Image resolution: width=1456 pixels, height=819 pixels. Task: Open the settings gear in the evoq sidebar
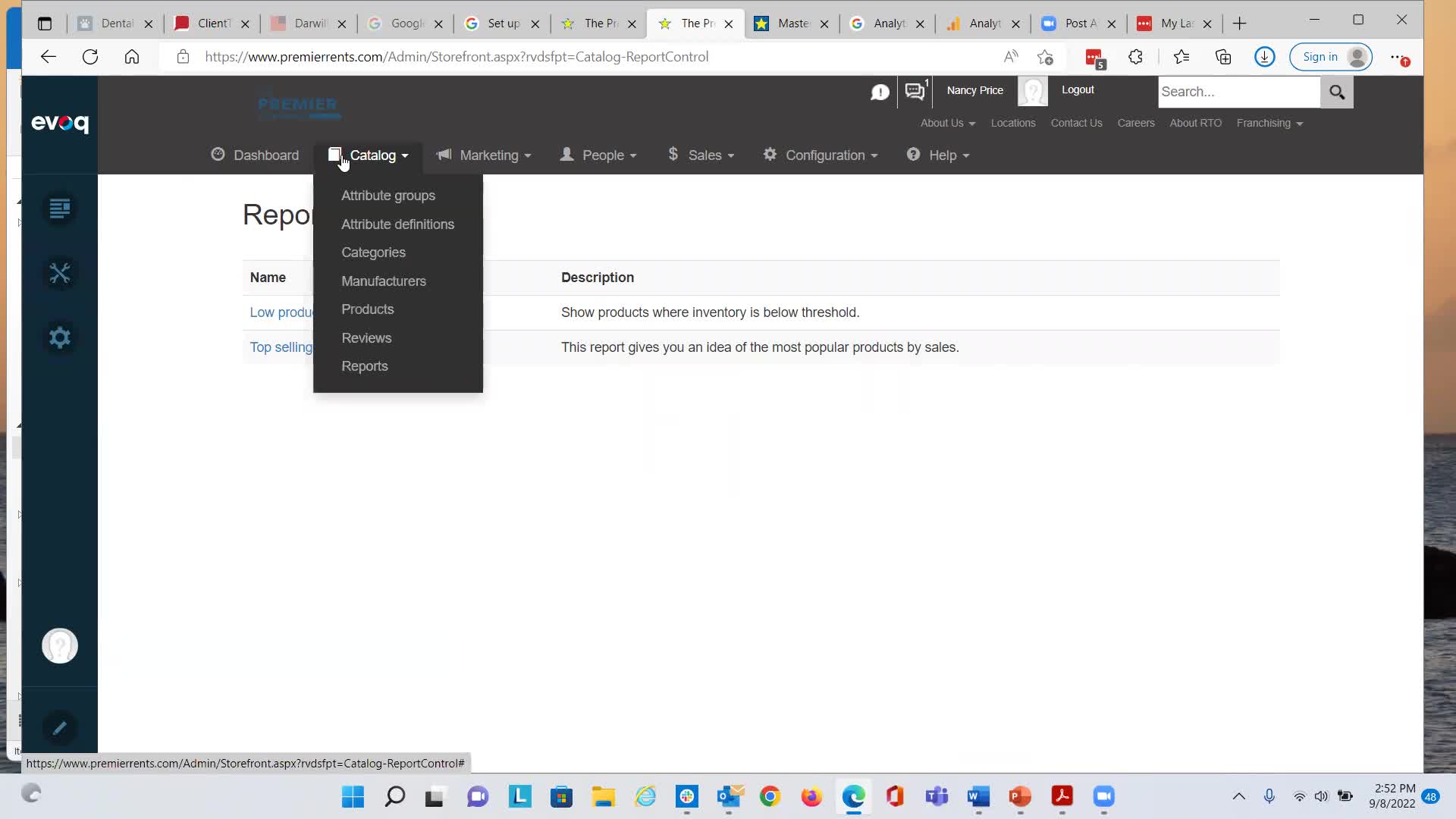[60, 337]
